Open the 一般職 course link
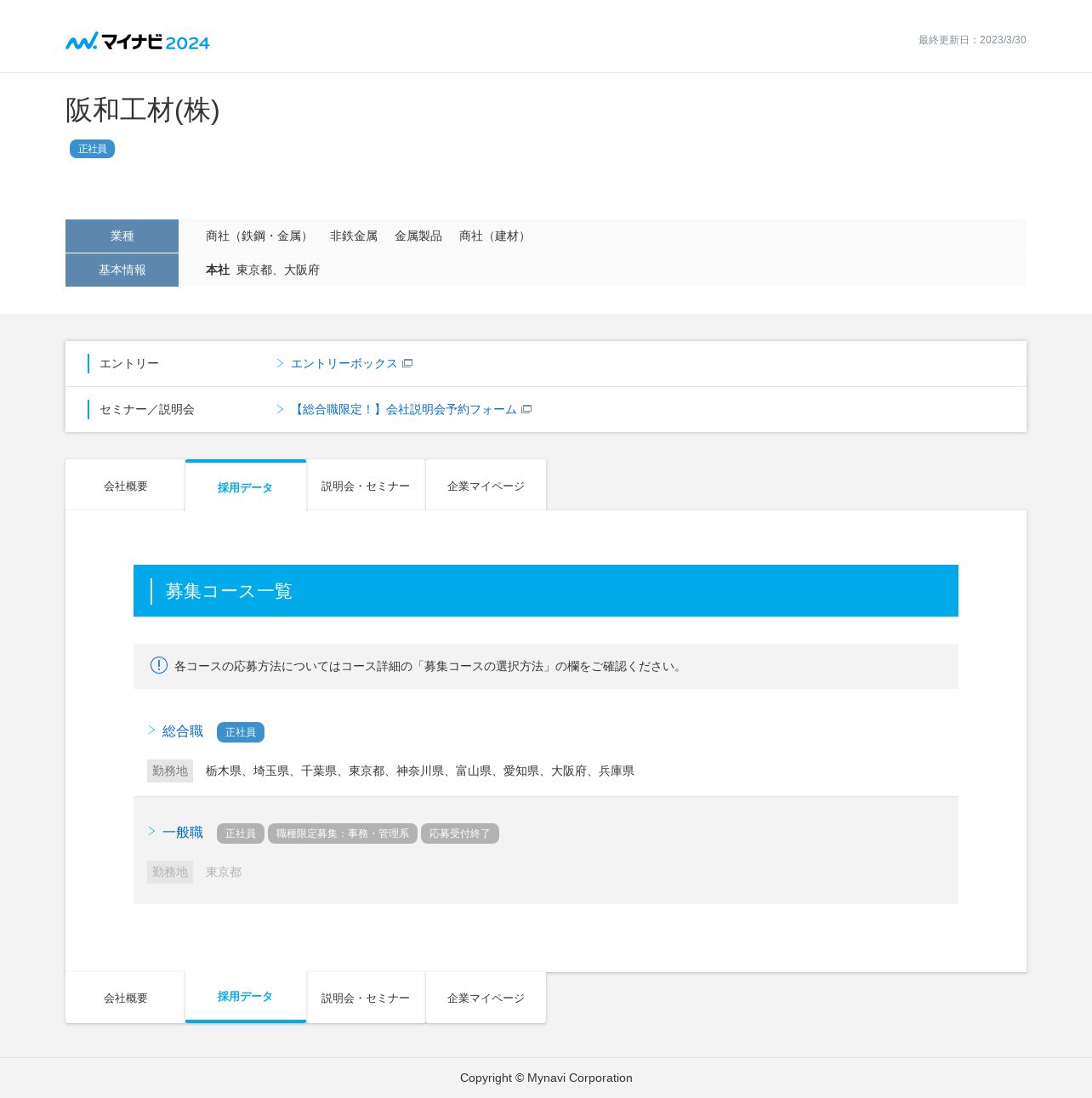 click(x=183, y=833)
